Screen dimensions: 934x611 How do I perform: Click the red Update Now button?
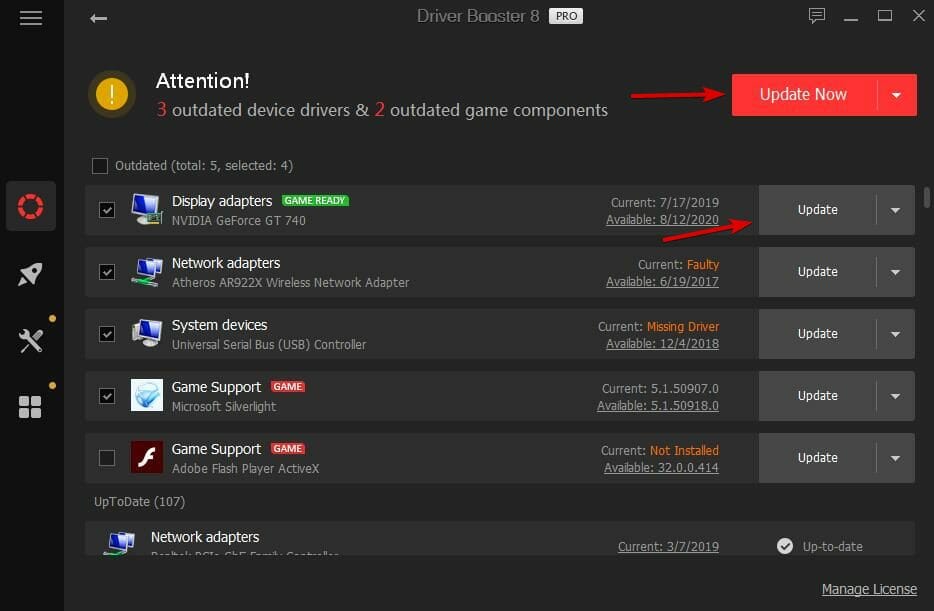804,95
